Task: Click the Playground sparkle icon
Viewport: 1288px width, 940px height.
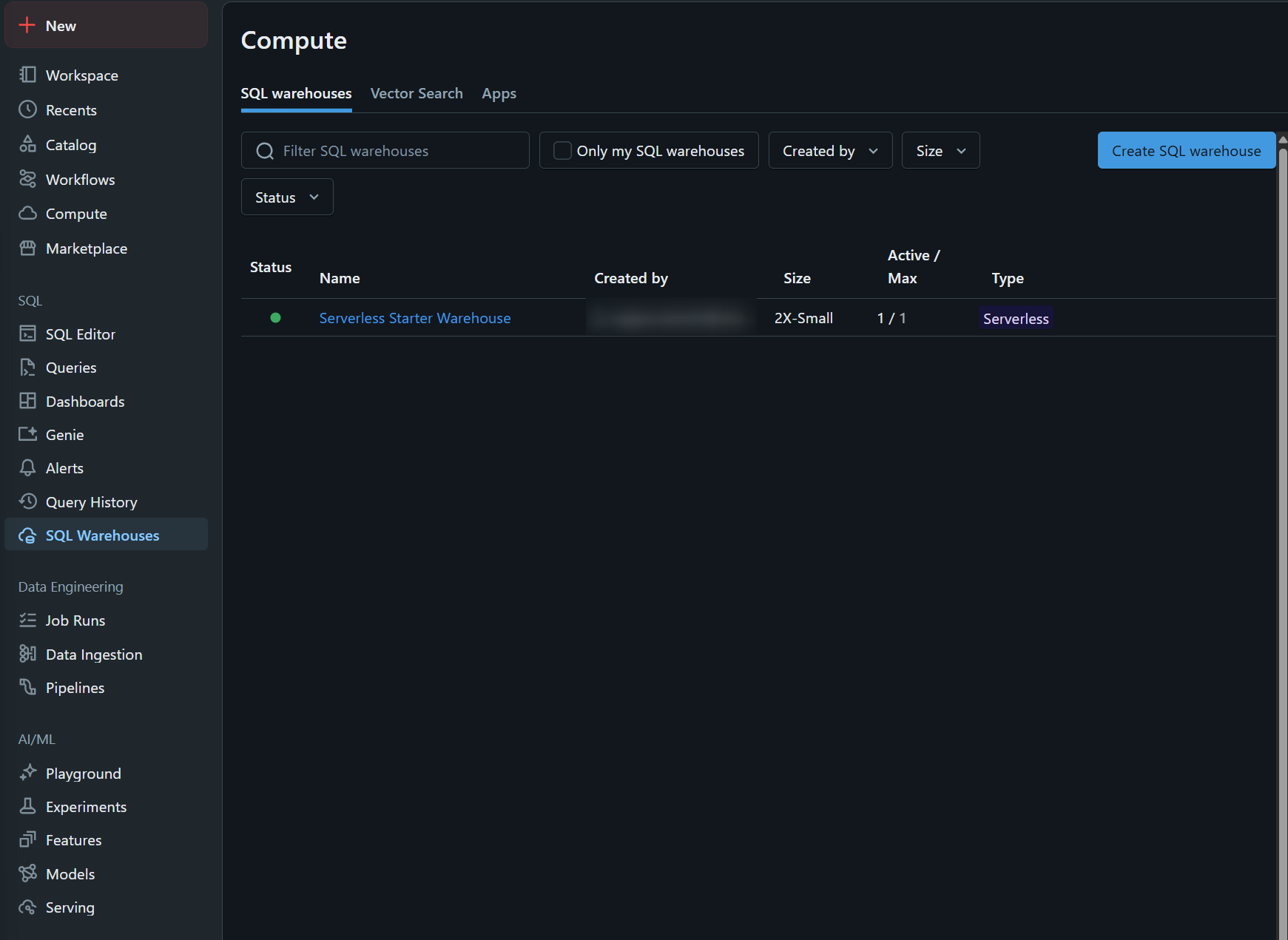Action: pyautogui.click(x=27, y=773)
